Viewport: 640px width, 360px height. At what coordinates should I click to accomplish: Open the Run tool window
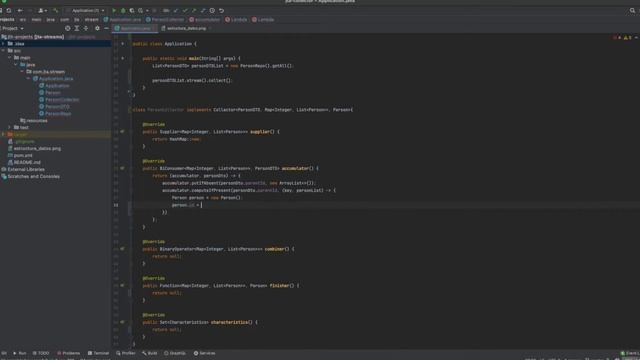20,353
